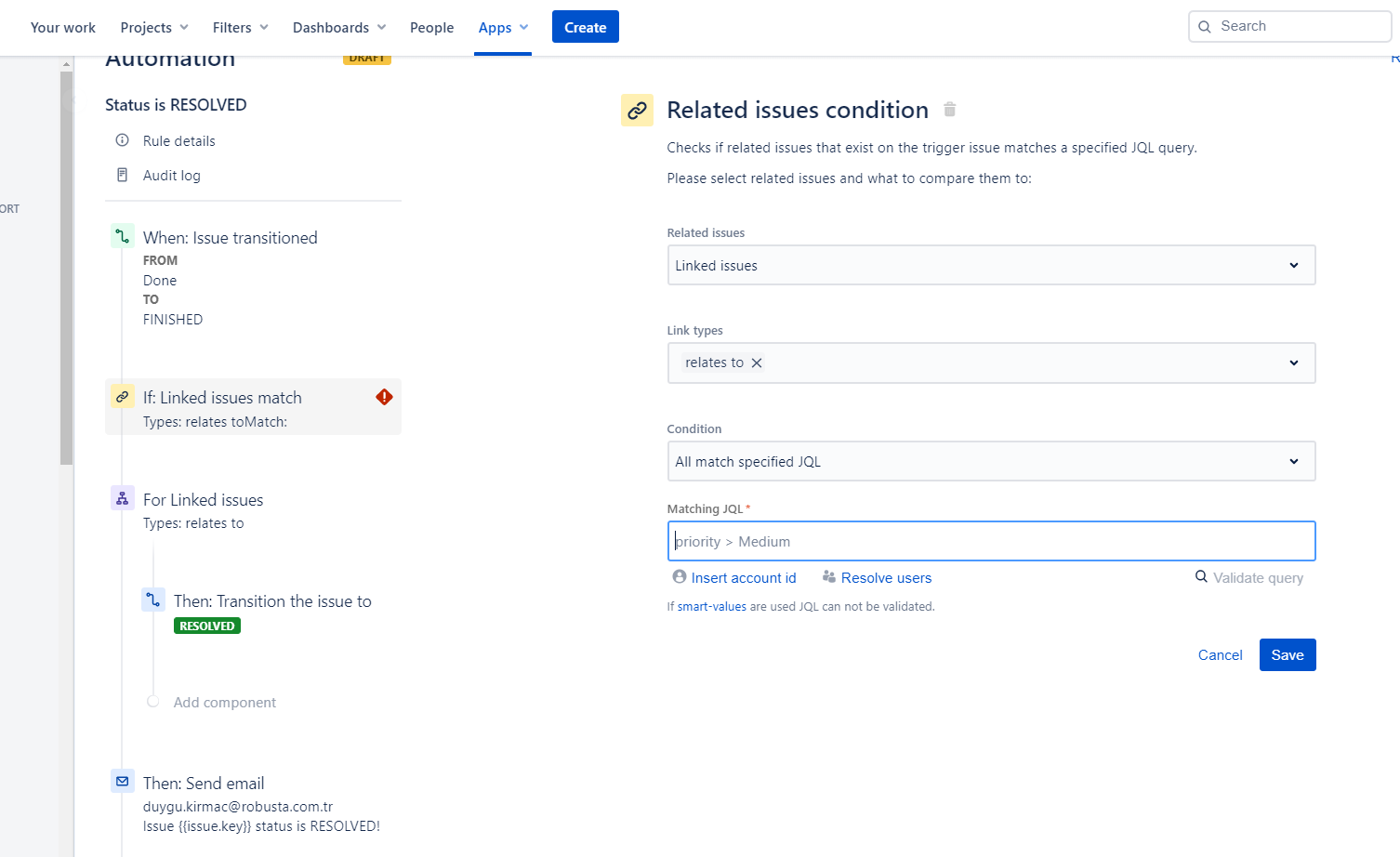The image size is (1400, 857).
Task: Open the Dashboards menu
Action: [x=338, y=28]
